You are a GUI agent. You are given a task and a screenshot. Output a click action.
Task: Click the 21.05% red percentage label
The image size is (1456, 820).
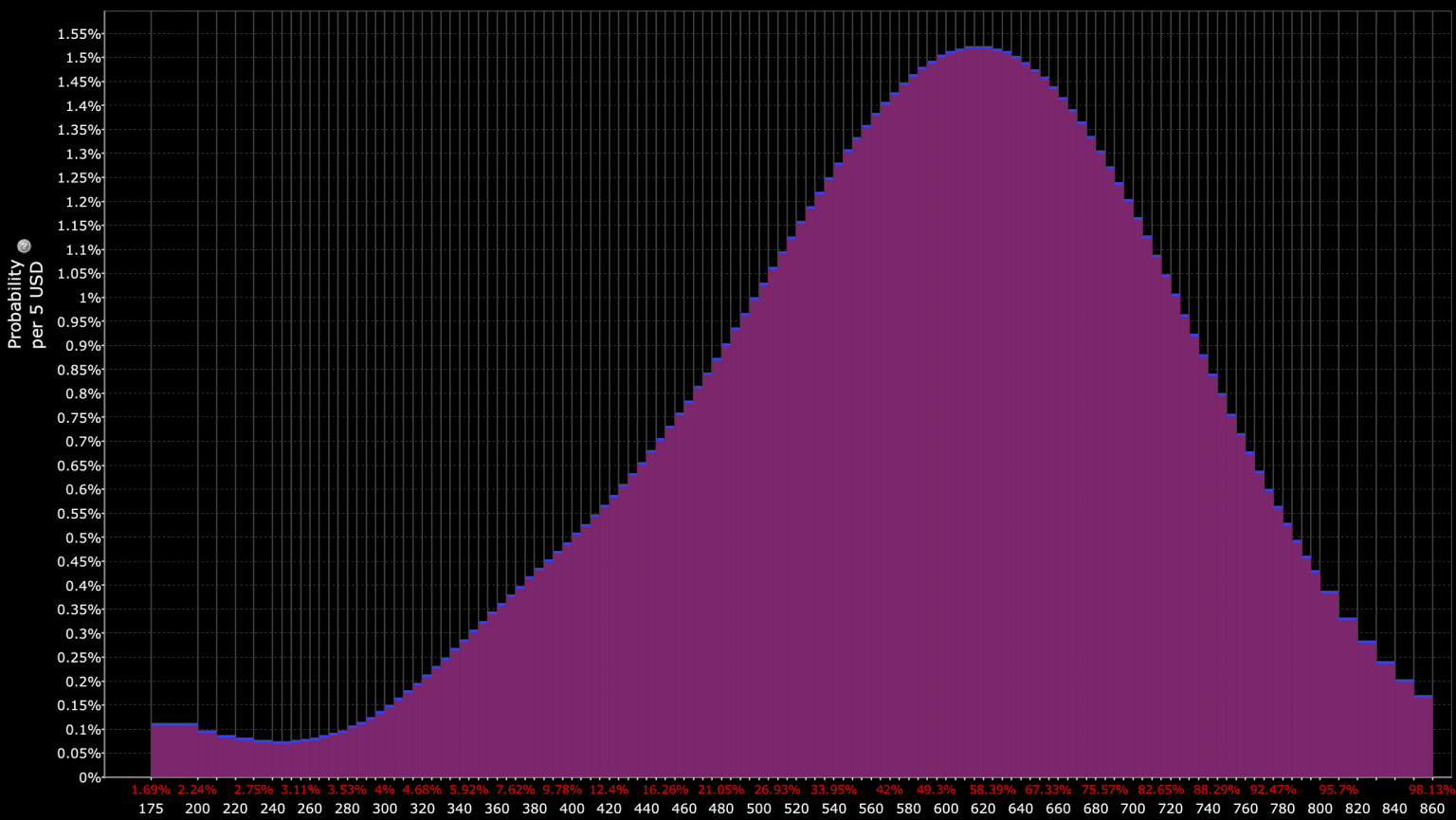pos(721,790)
